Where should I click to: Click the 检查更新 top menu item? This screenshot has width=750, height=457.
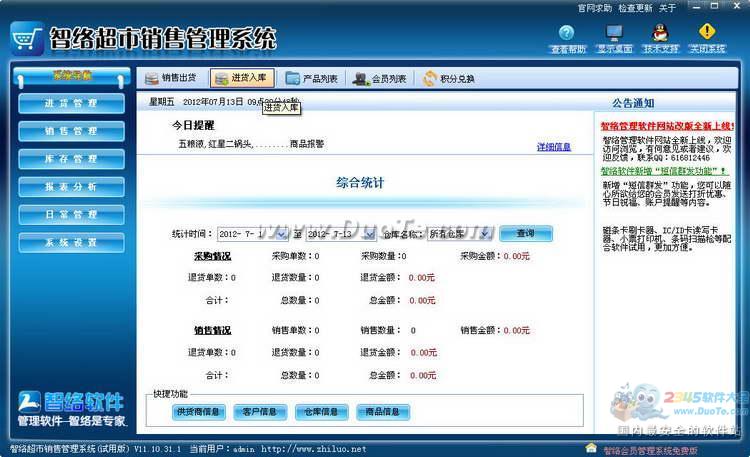(635, 8)
